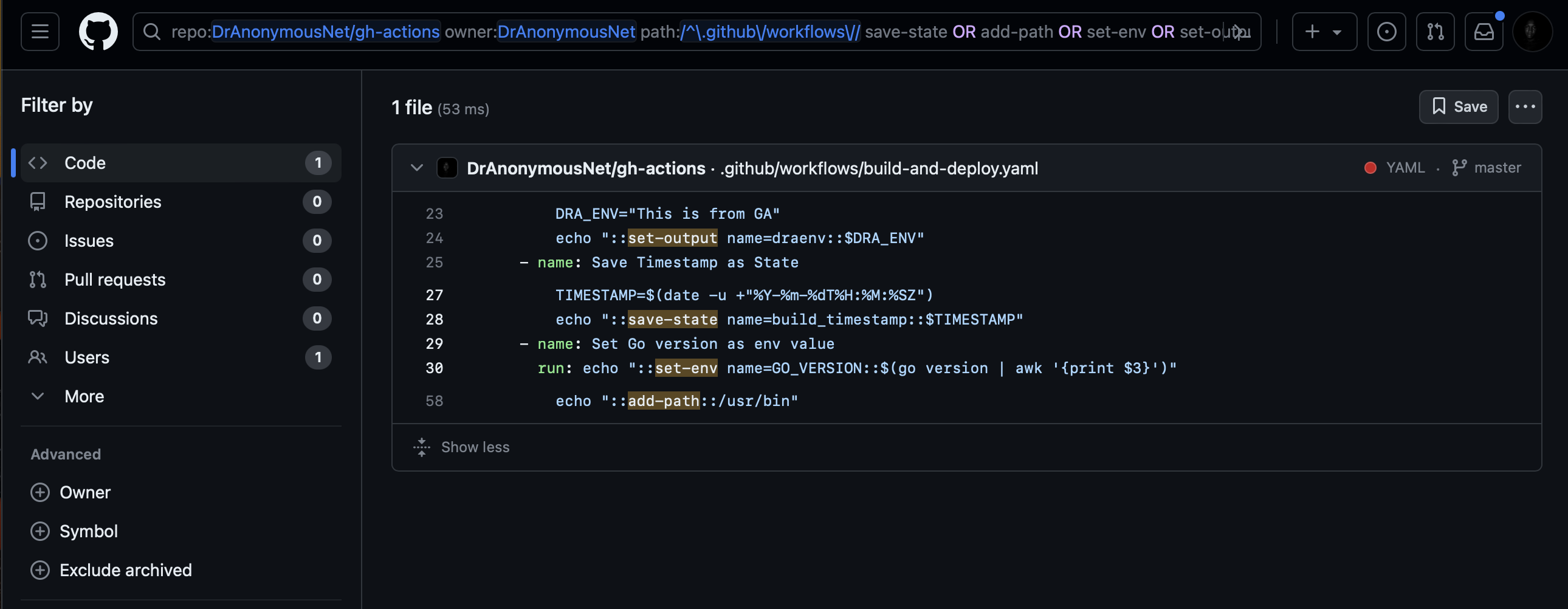Select the Users filter

click(x=87, y=357)
